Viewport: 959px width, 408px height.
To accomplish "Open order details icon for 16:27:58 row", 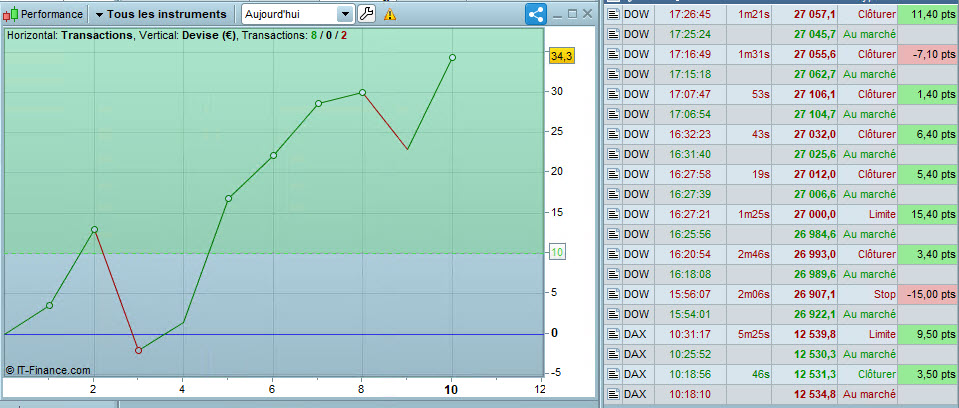I will tap(613, 174).
